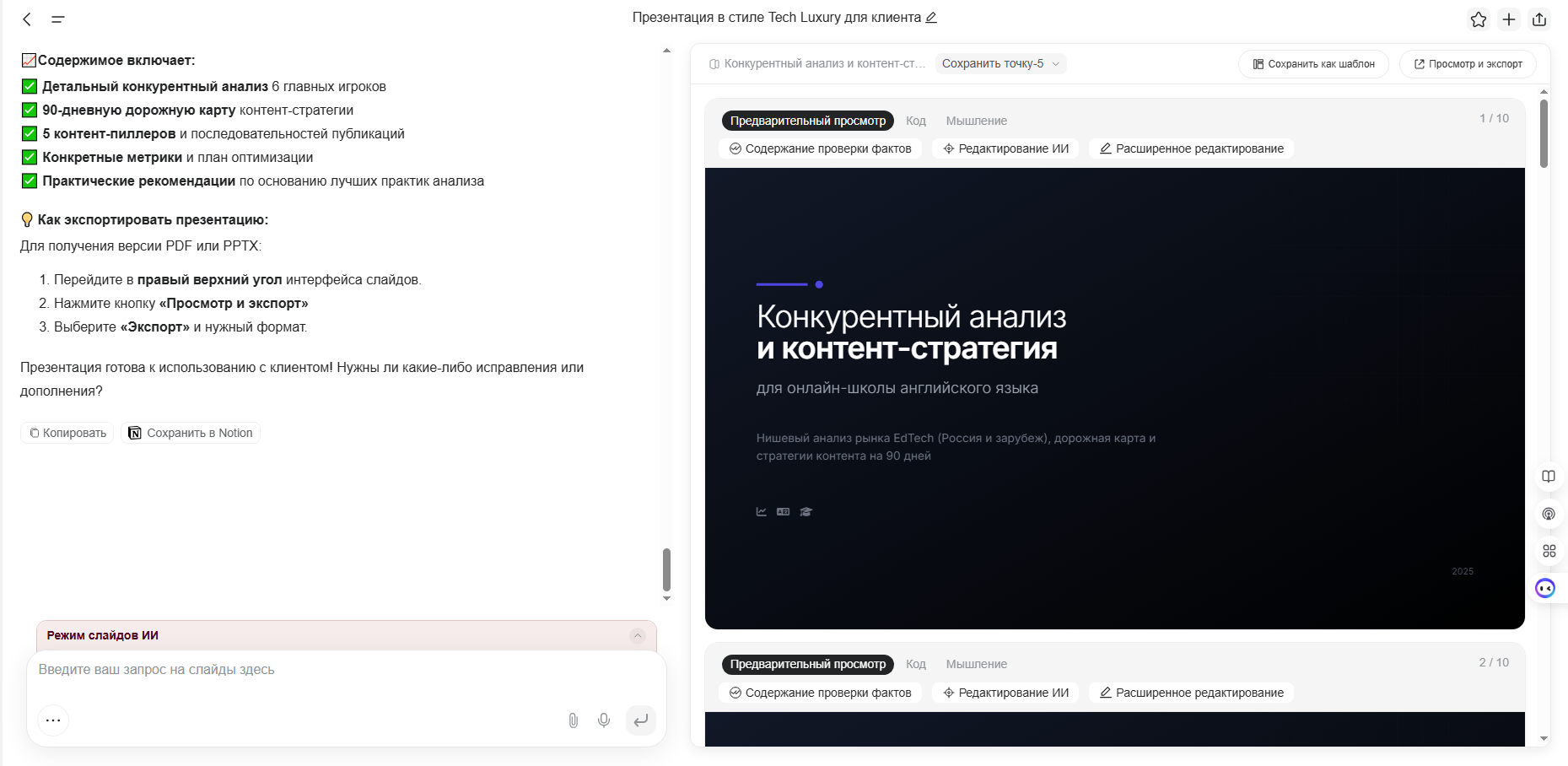Click the attach file paperclip icon
Viewport: 1568px width, 766px height.
574,720
